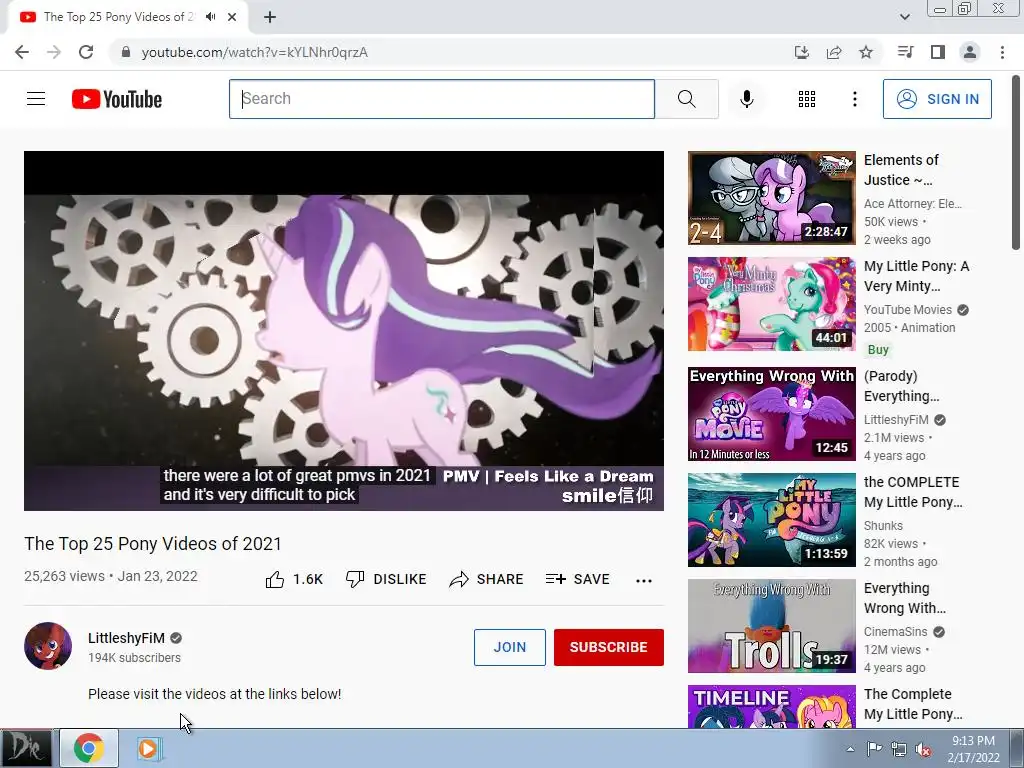The height and width of the screenshot is (768, 1024).
Task: Click the Action Center flag tray icon
Action: (874, 749)
